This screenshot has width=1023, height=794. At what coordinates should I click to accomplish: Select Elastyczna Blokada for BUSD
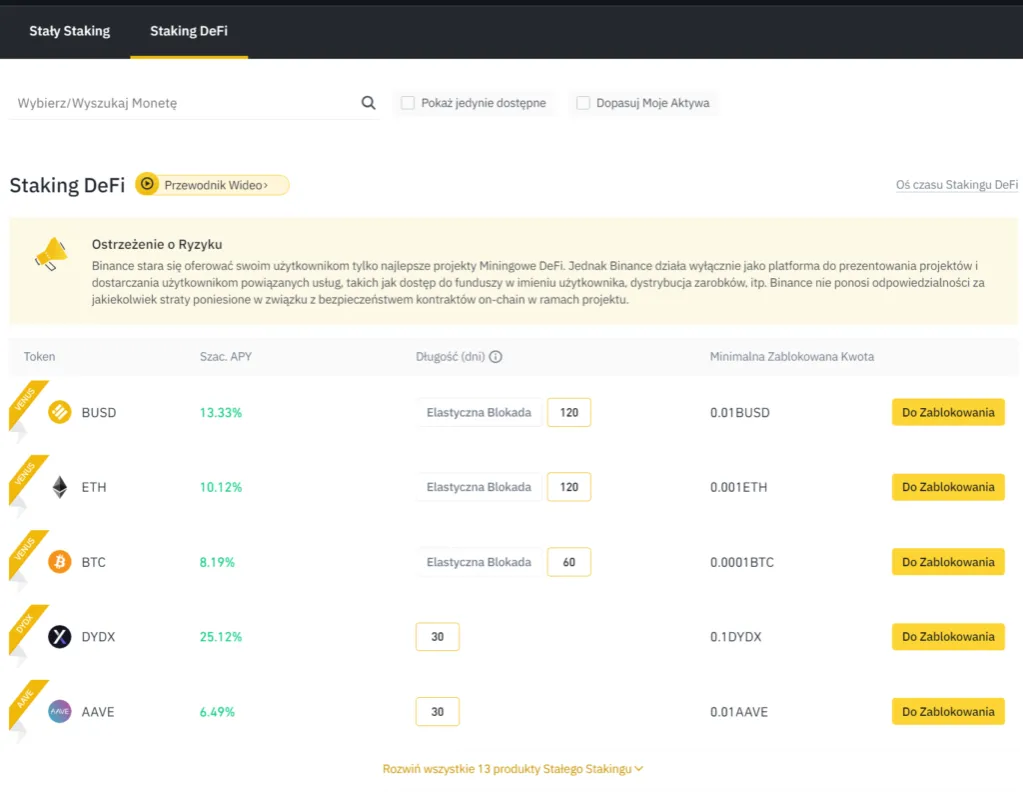[479, 412]
